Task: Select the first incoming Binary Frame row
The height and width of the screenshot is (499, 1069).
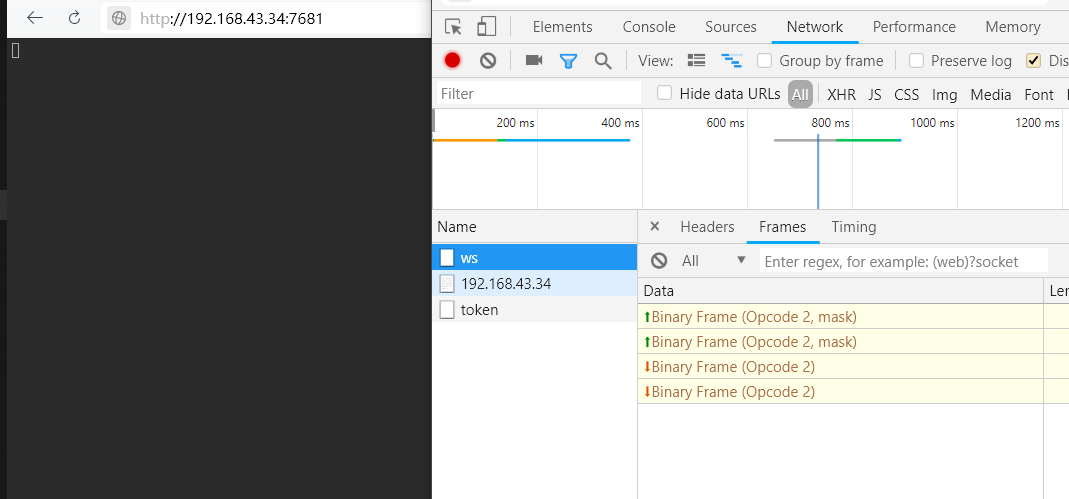Action: [841, 367]
